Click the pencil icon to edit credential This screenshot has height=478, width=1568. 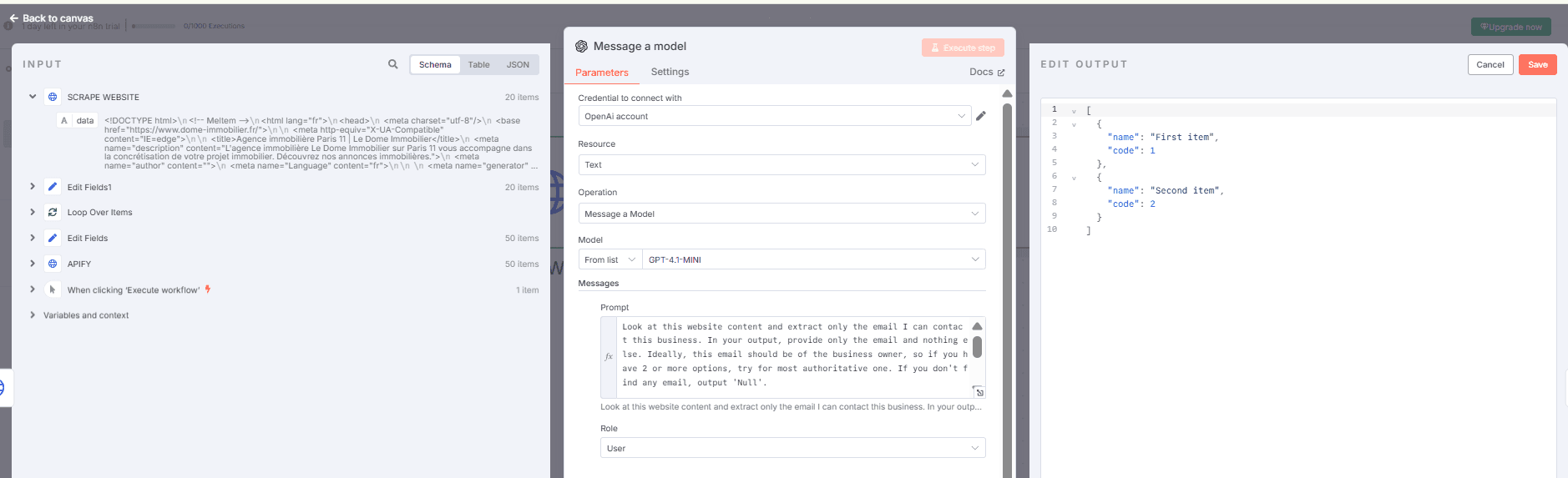click(981, 116)
